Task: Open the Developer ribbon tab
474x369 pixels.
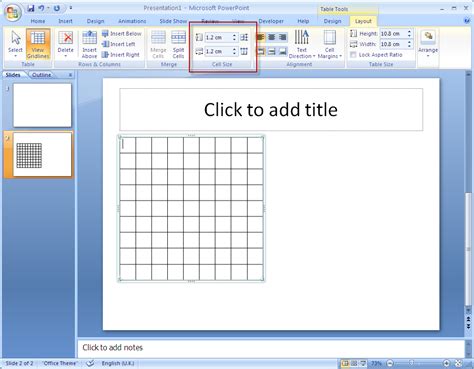Action: point(271,21)
